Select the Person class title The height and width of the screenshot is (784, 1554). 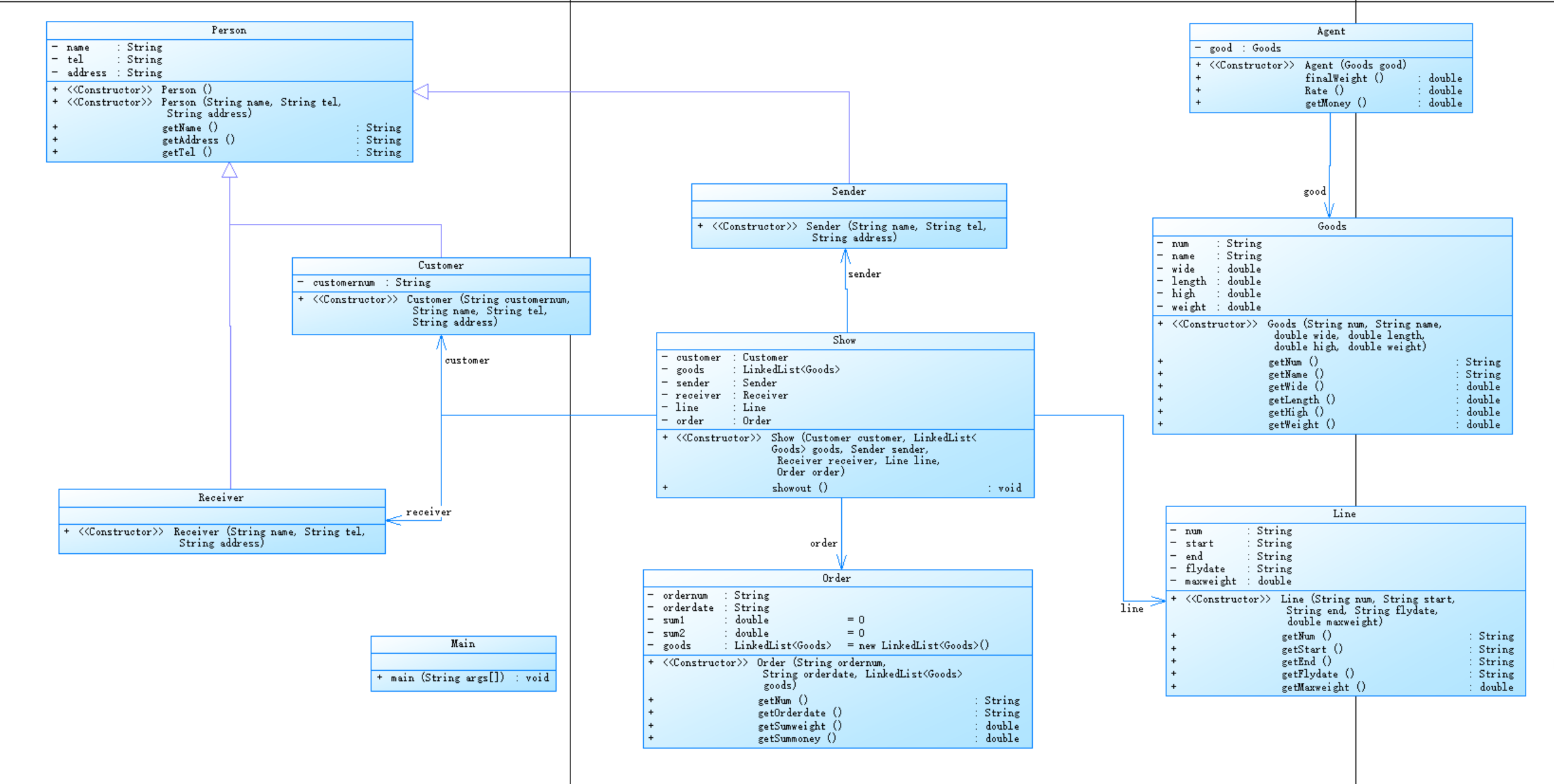point(229,30)
